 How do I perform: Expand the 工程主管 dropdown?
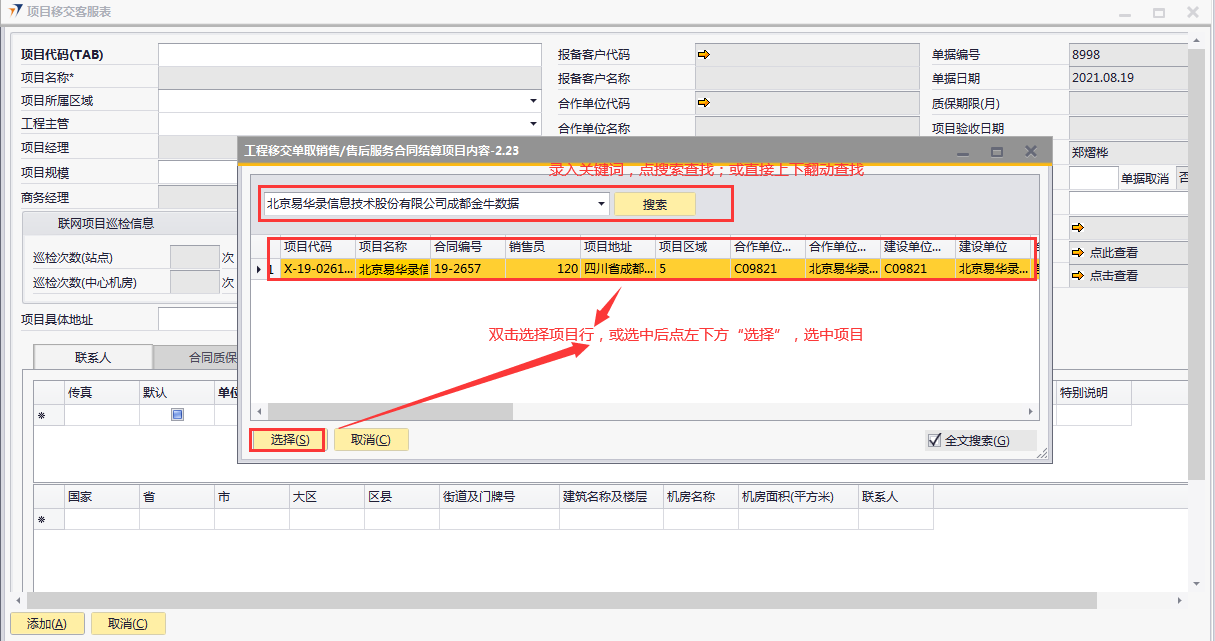tap(533, 124)
